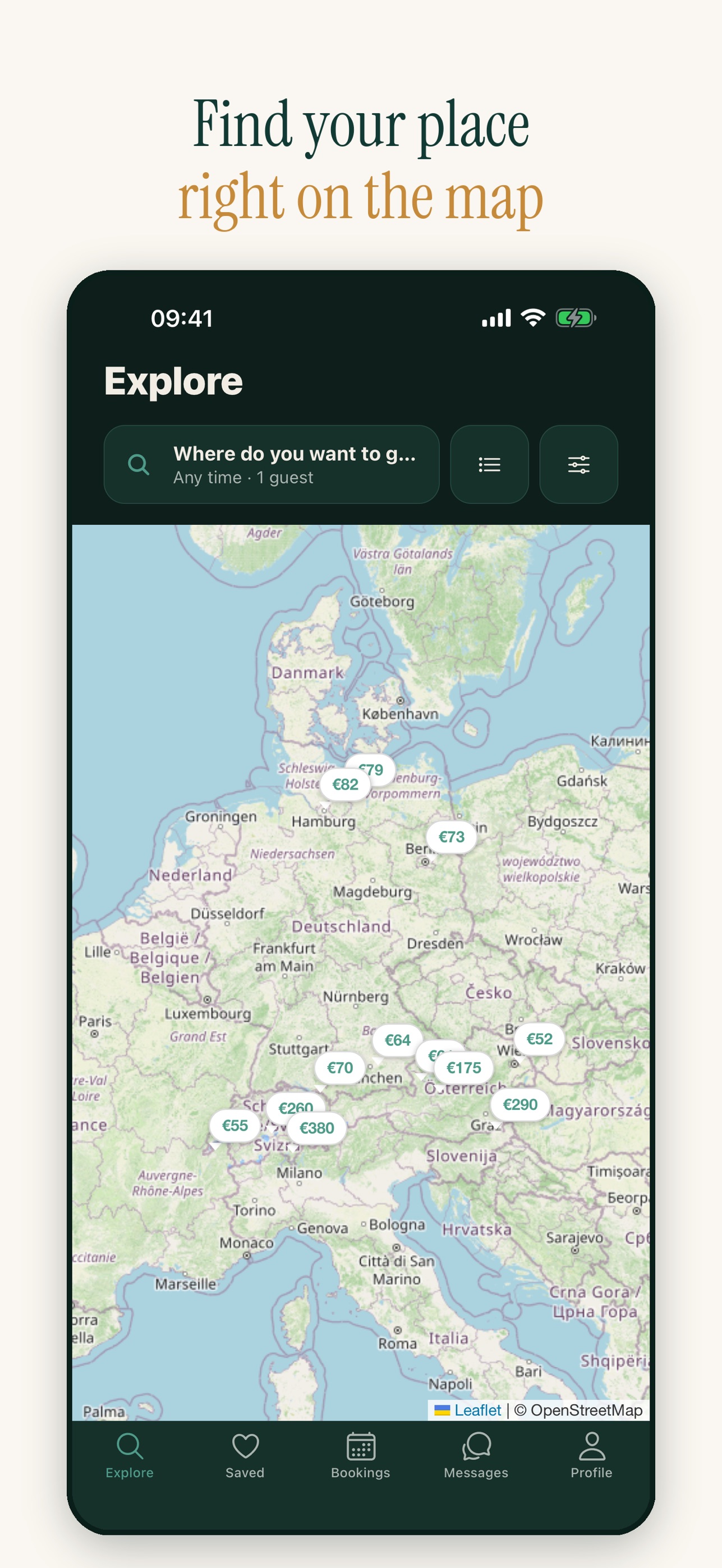
Task: Click the Roma city label
Action: [x=398, y=1343]
